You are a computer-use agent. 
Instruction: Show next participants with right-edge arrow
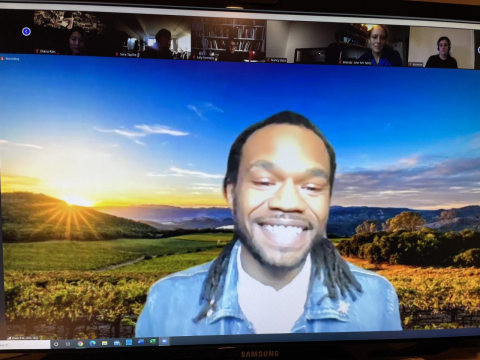pos(479,50)
